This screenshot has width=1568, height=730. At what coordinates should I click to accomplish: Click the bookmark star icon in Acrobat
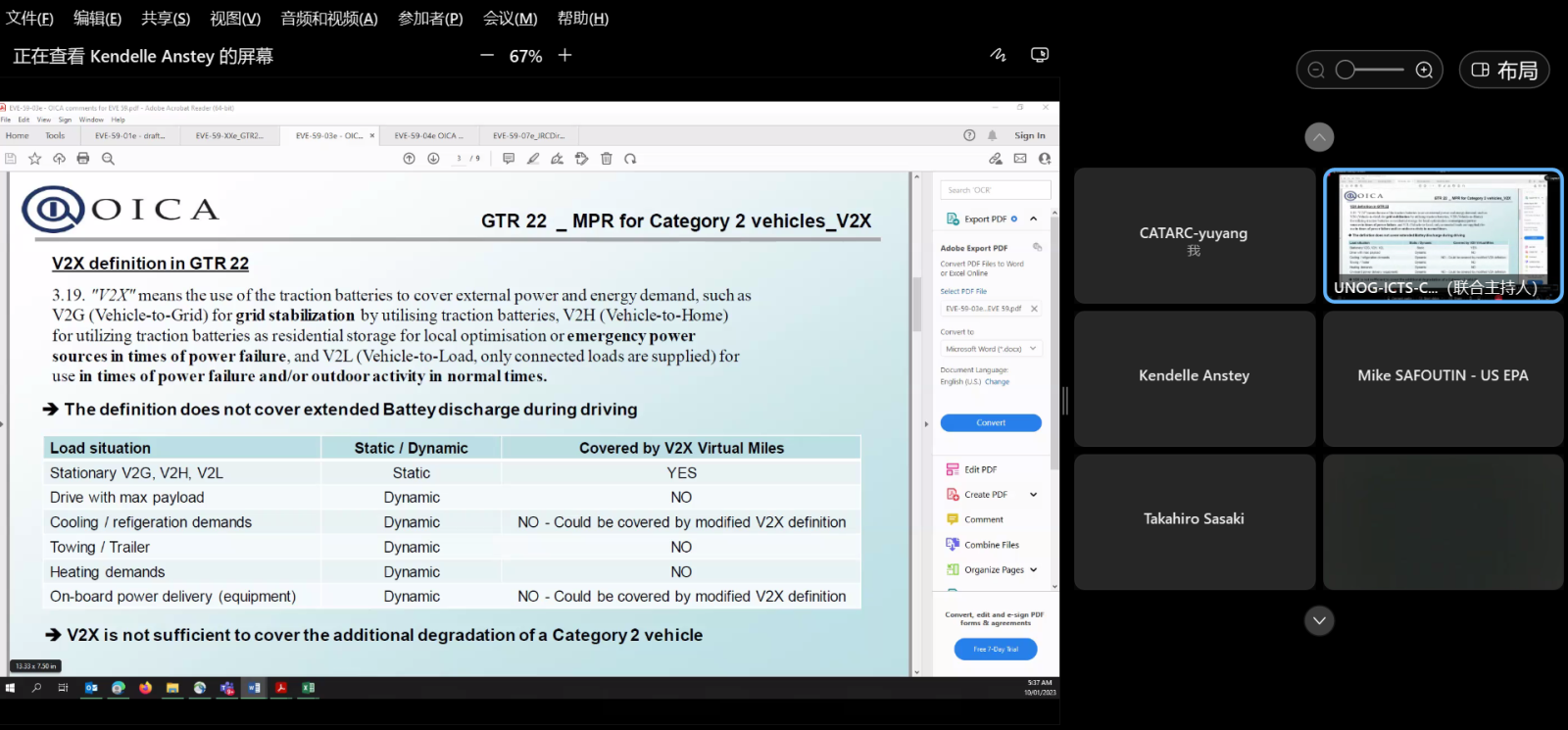(35, 159)
